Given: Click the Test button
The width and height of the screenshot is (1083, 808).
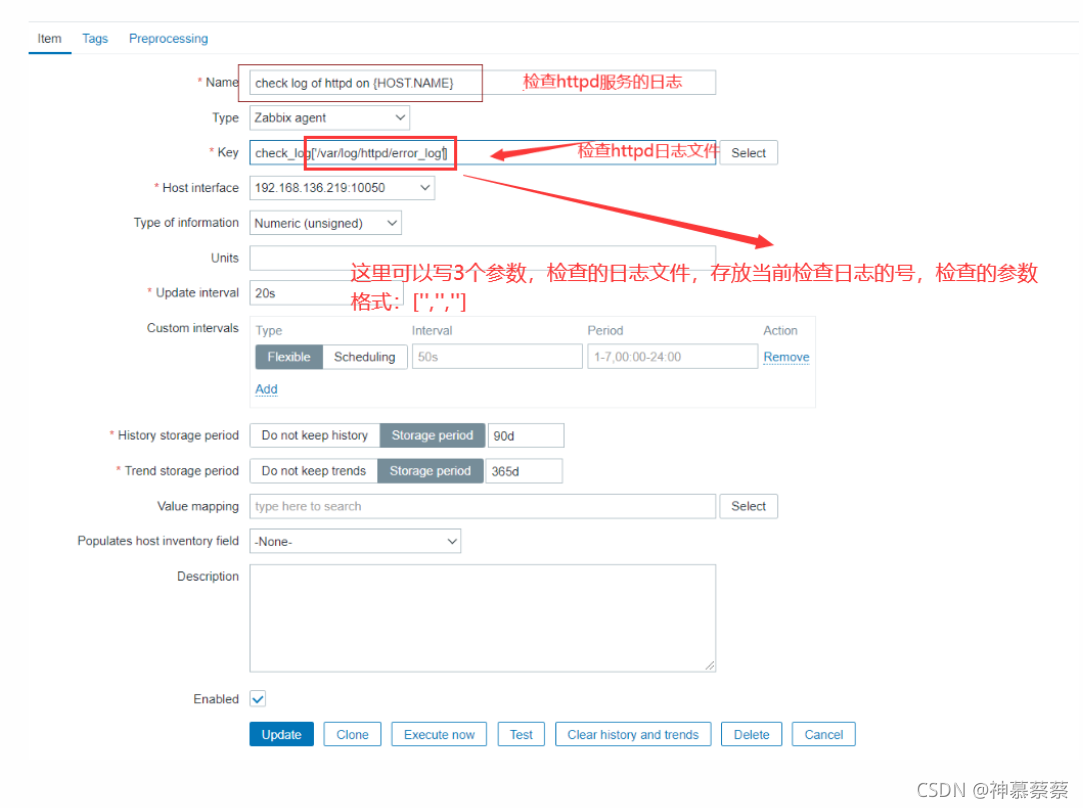Looking at the screenshot, I should [x=521, y=735].
